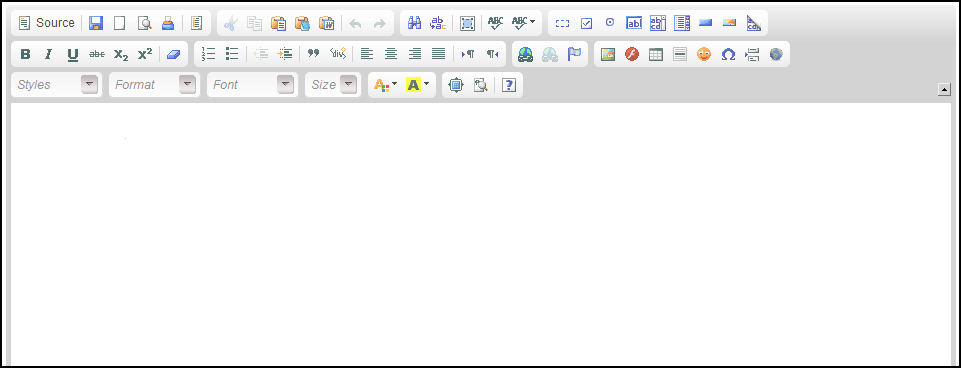This screenshot has width=961, height=368.
Task: Toggle Superscript formatting
Action: (x=145, y=54)
